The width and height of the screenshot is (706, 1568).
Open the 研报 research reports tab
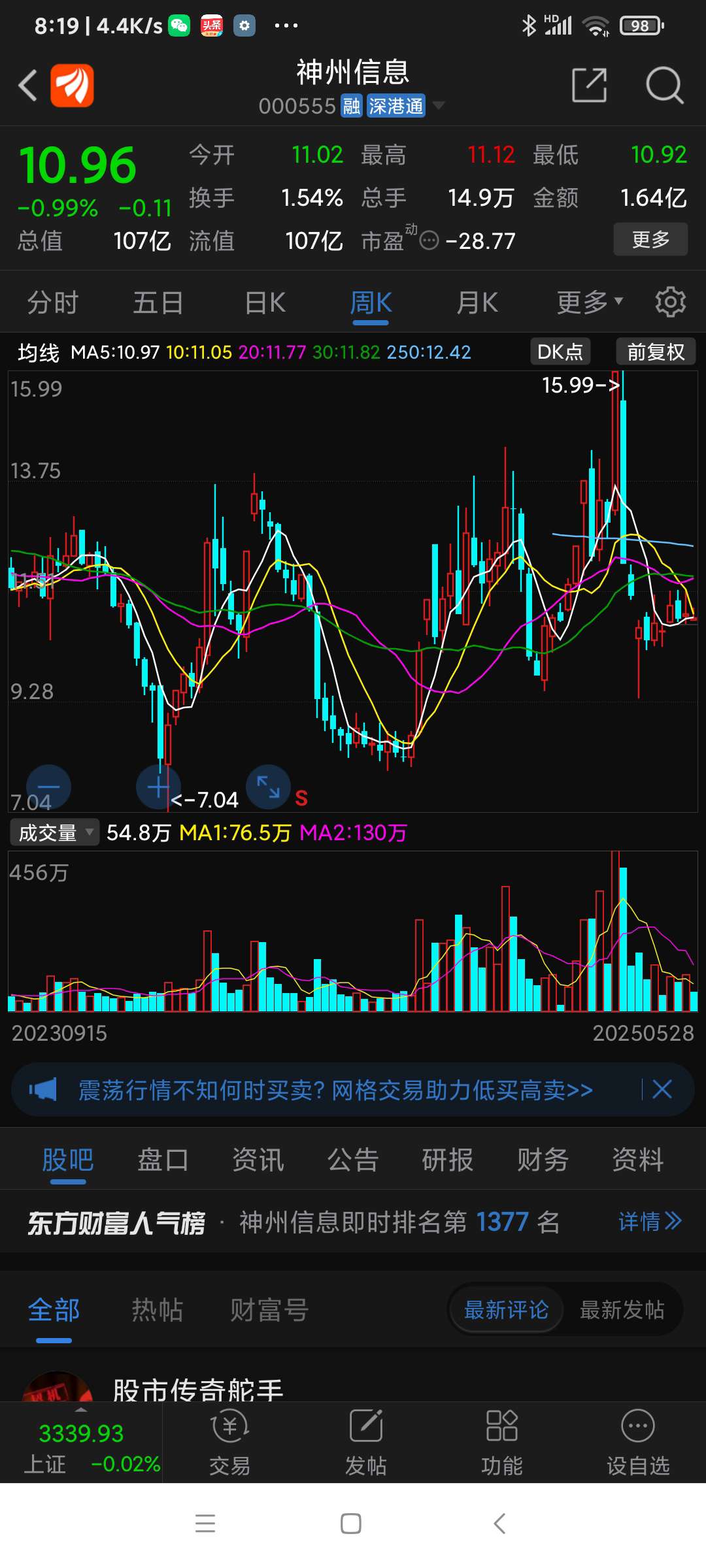(x=448, y=1160)
